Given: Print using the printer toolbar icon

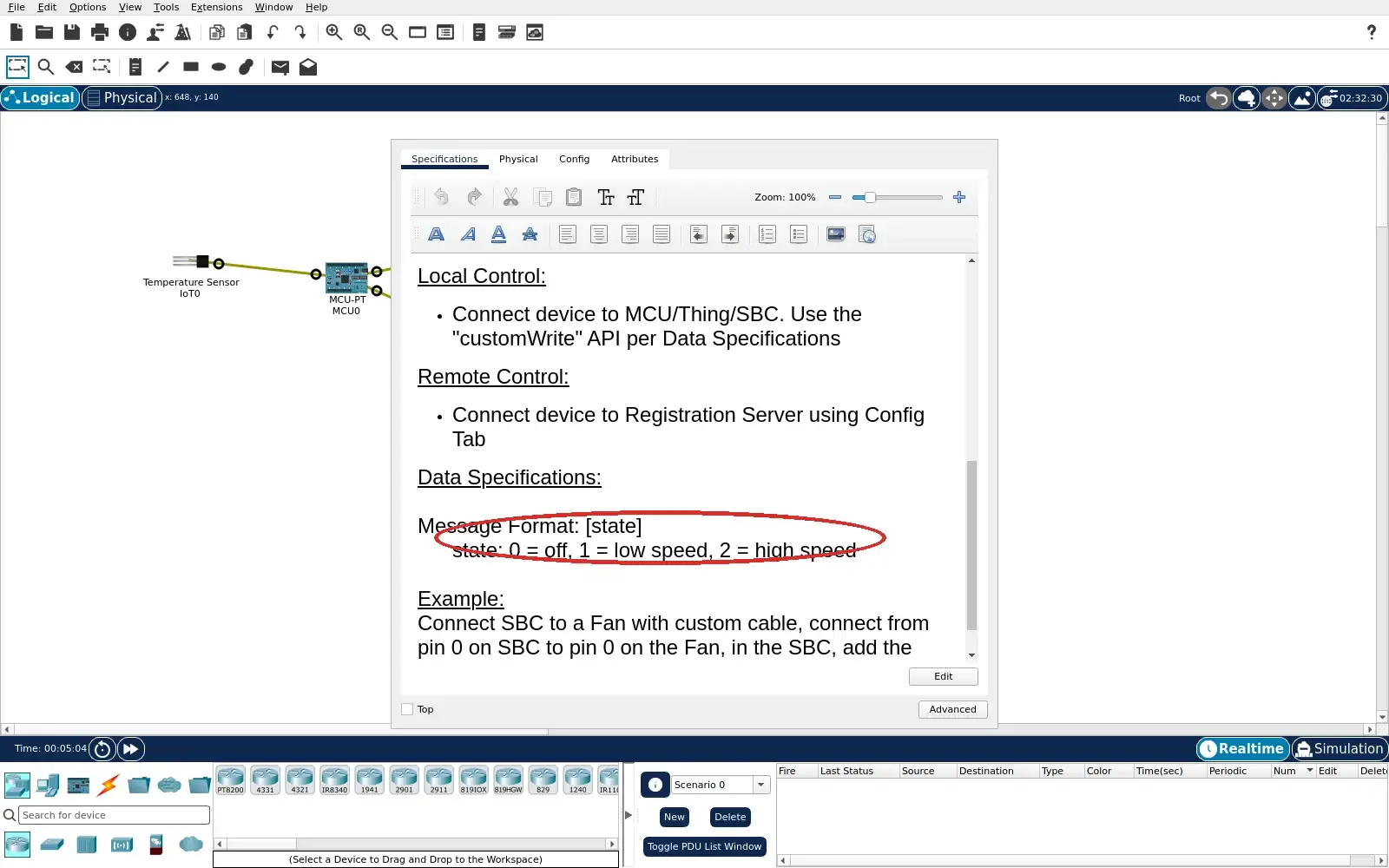Looking at the screenshot, I should pos(100,32).
